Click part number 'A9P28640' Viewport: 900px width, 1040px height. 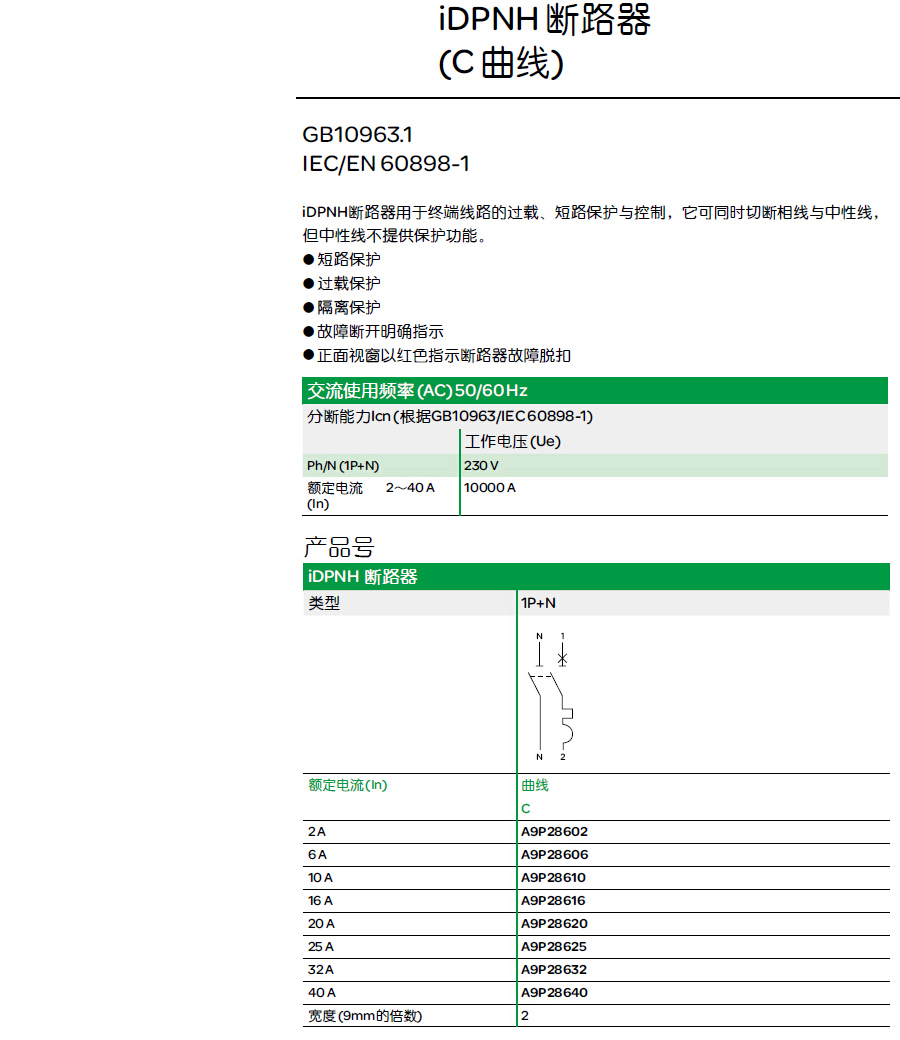coord(554,993)
